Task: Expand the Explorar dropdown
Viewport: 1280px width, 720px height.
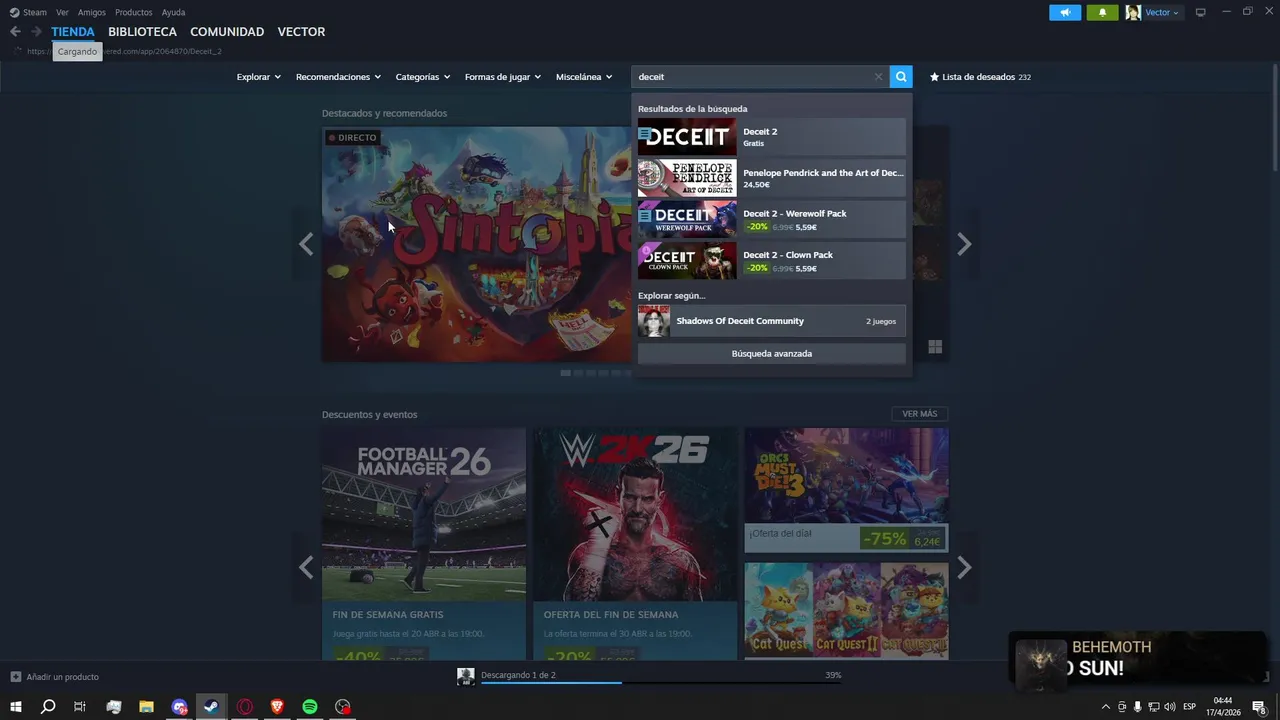Action: [x=259, y=77]
